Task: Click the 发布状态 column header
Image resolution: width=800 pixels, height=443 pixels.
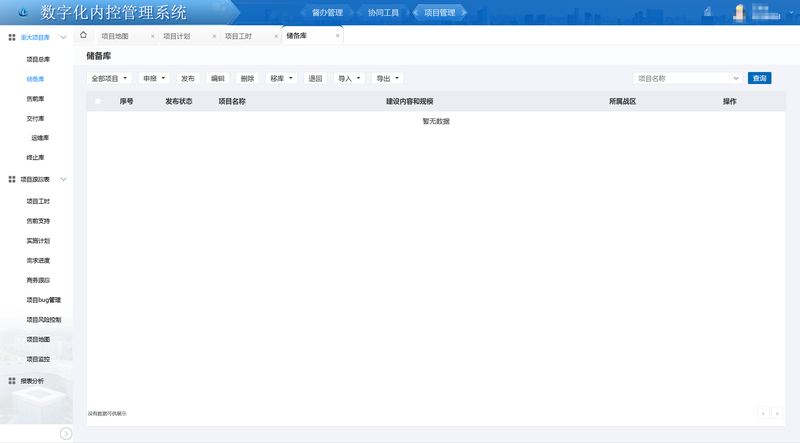Action: click(x=179, y=101)
